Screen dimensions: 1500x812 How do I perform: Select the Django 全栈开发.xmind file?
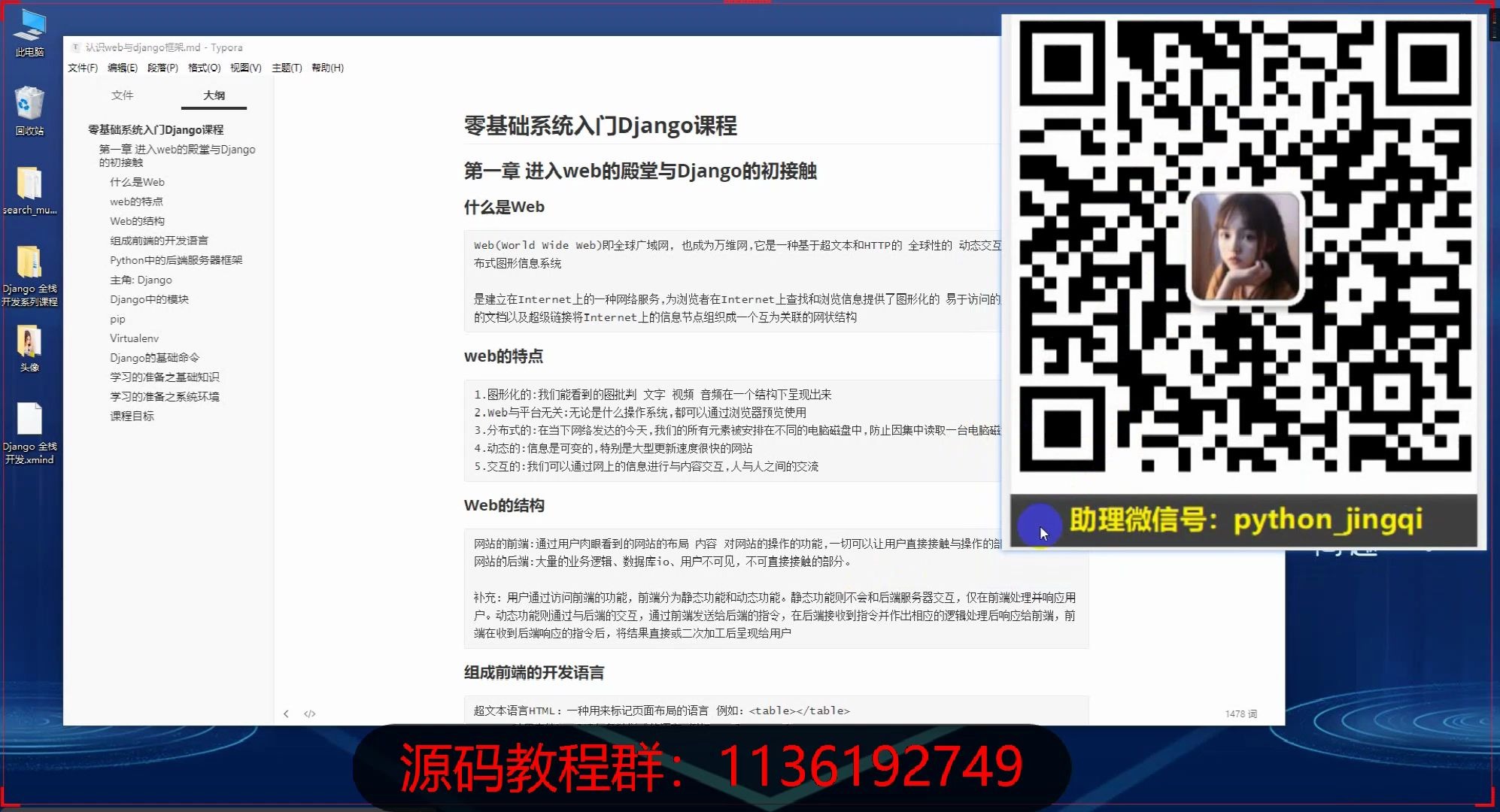[29, 433]
